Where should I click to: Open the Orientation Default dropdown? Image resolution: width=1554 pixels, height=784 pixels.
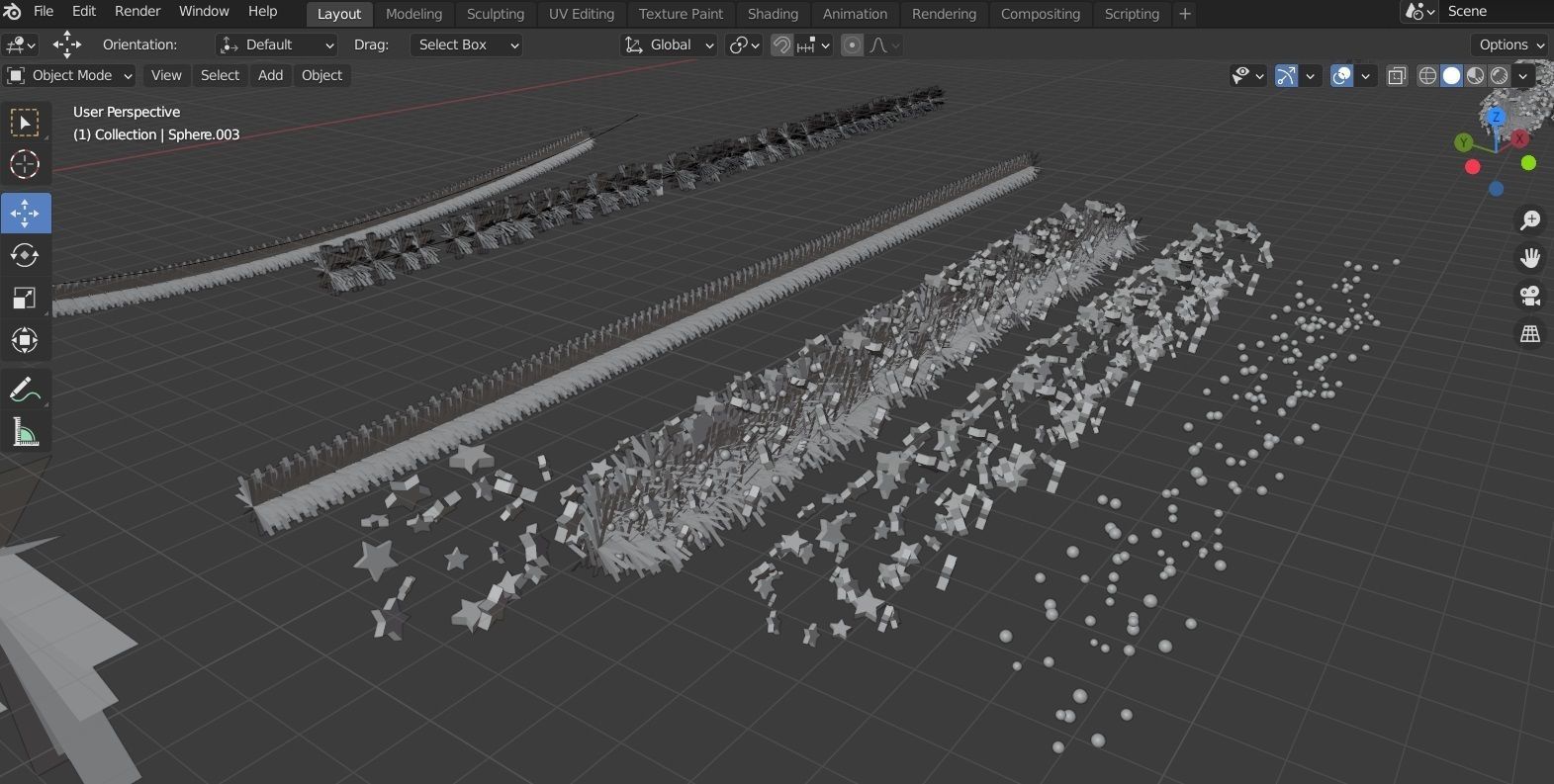coord(277,44)
